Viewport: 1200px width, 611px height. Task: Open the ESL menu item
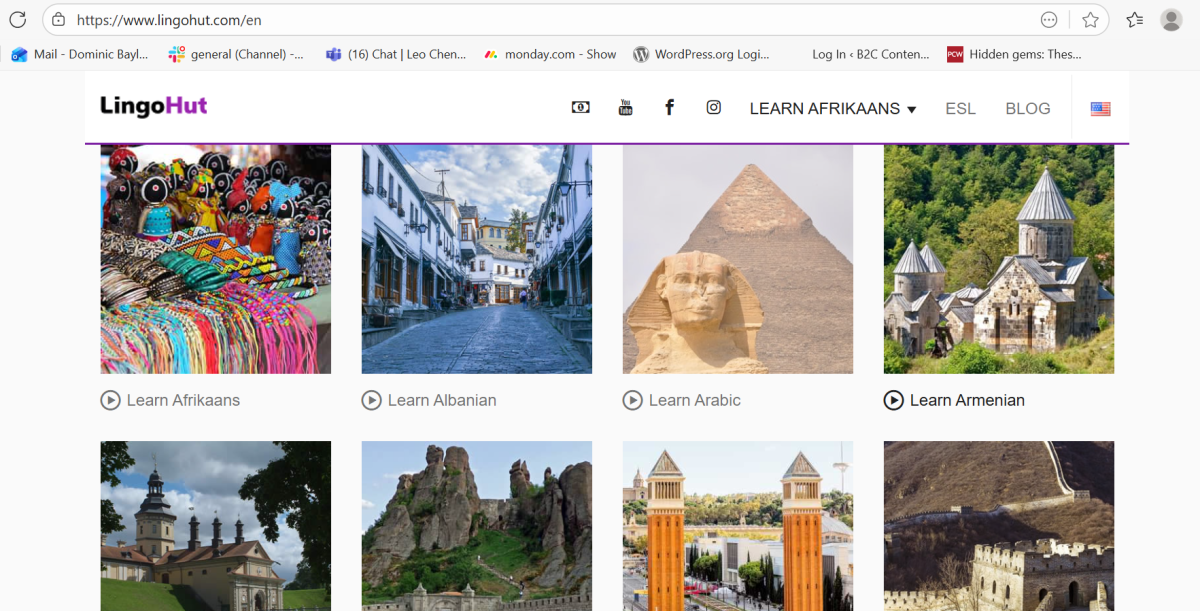click(x=960, y=109)
